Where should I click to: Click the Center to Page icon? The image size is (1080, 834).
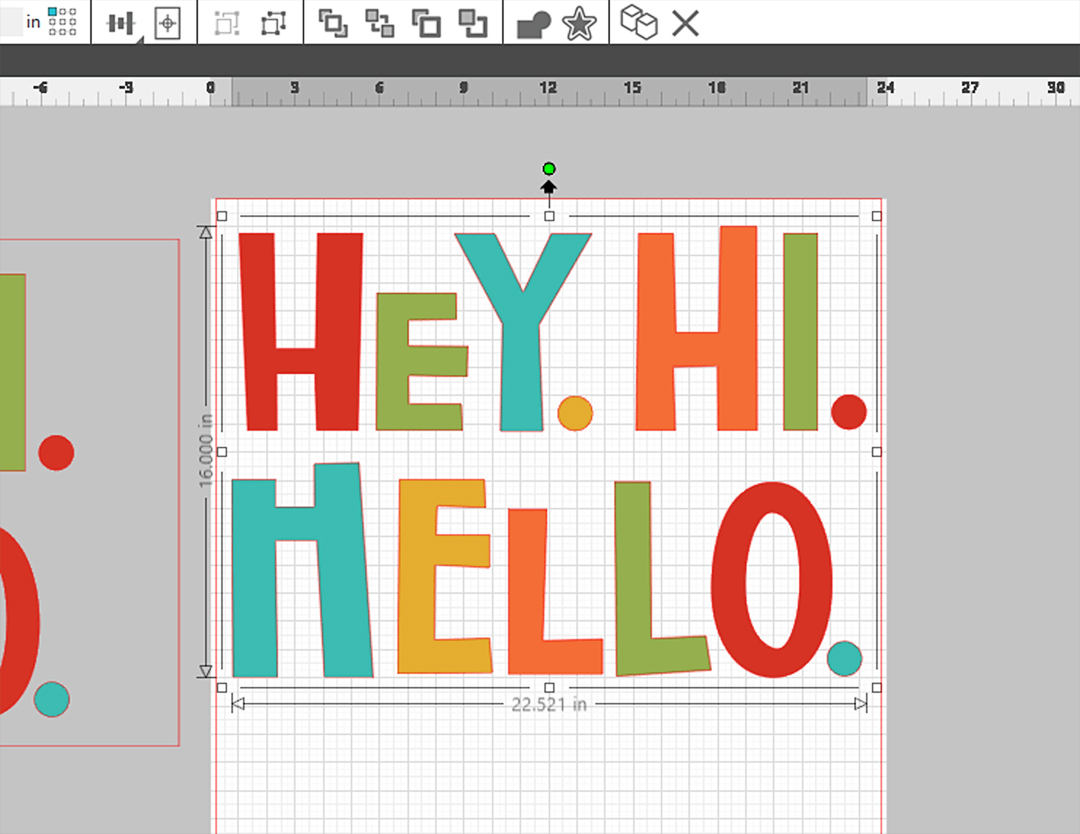click(167, 23)
